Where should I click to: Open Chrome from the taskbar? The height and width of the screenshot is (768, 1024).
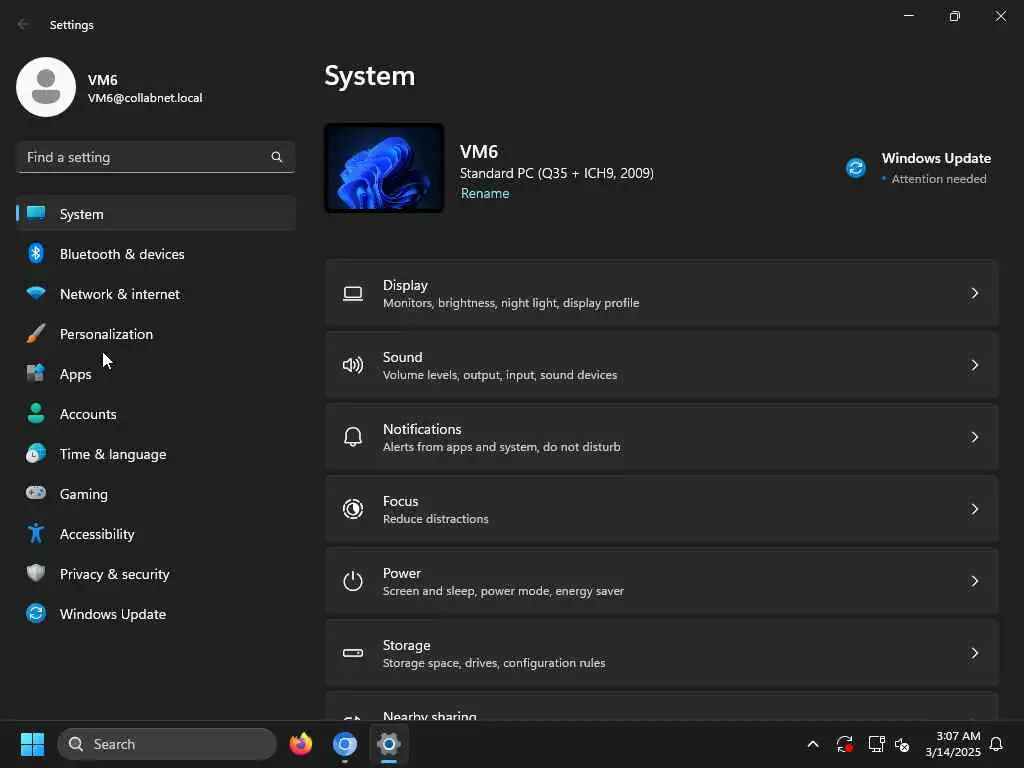[345, 744]
